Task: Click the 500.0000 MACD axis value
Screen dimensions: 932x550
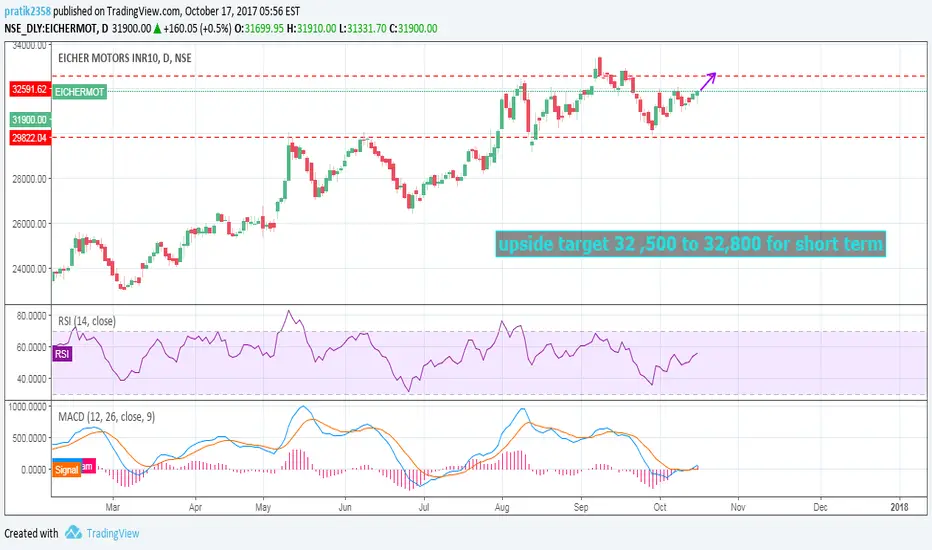Action: tap(29, 438)
